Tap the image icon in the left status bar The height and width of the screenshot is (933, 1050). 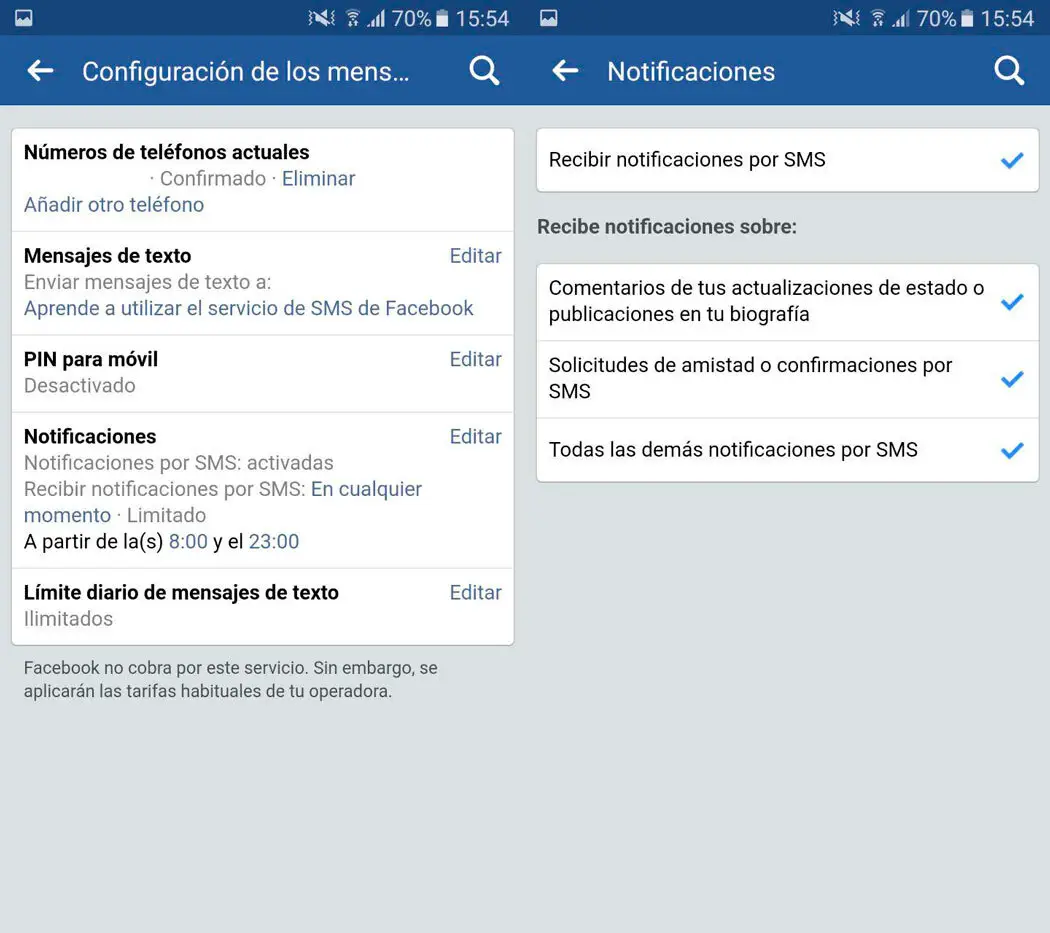23,18
